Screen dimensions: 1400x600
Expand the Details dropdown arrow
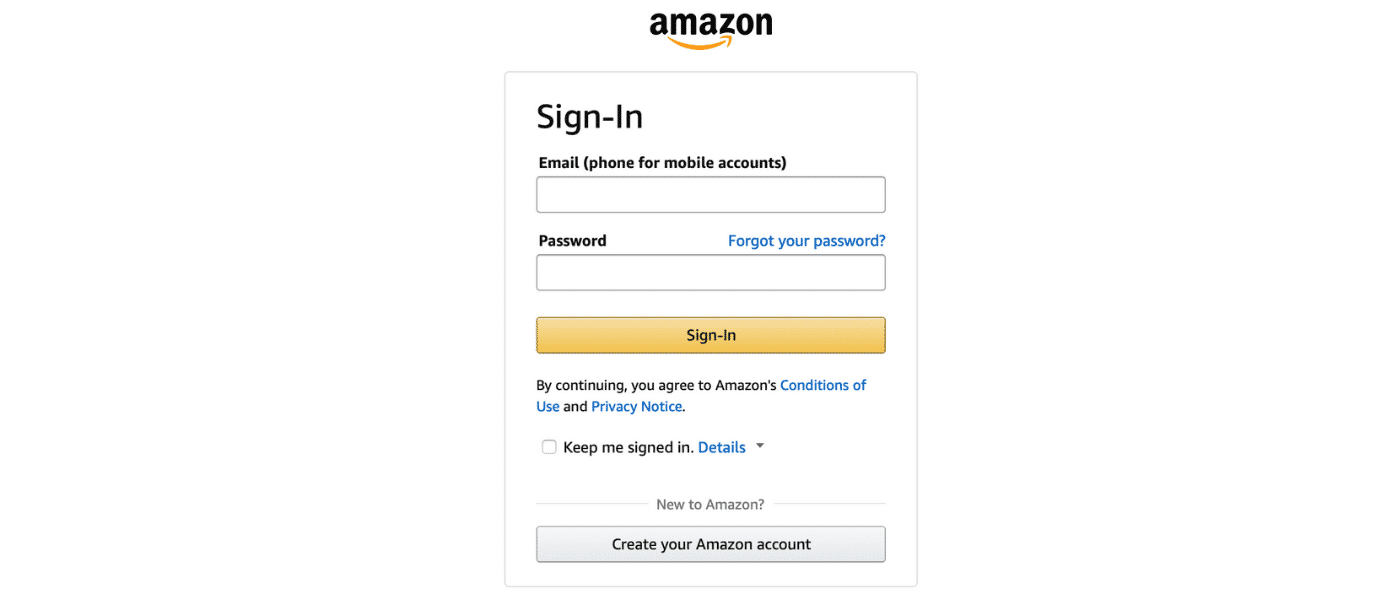(x=760, y=446)
